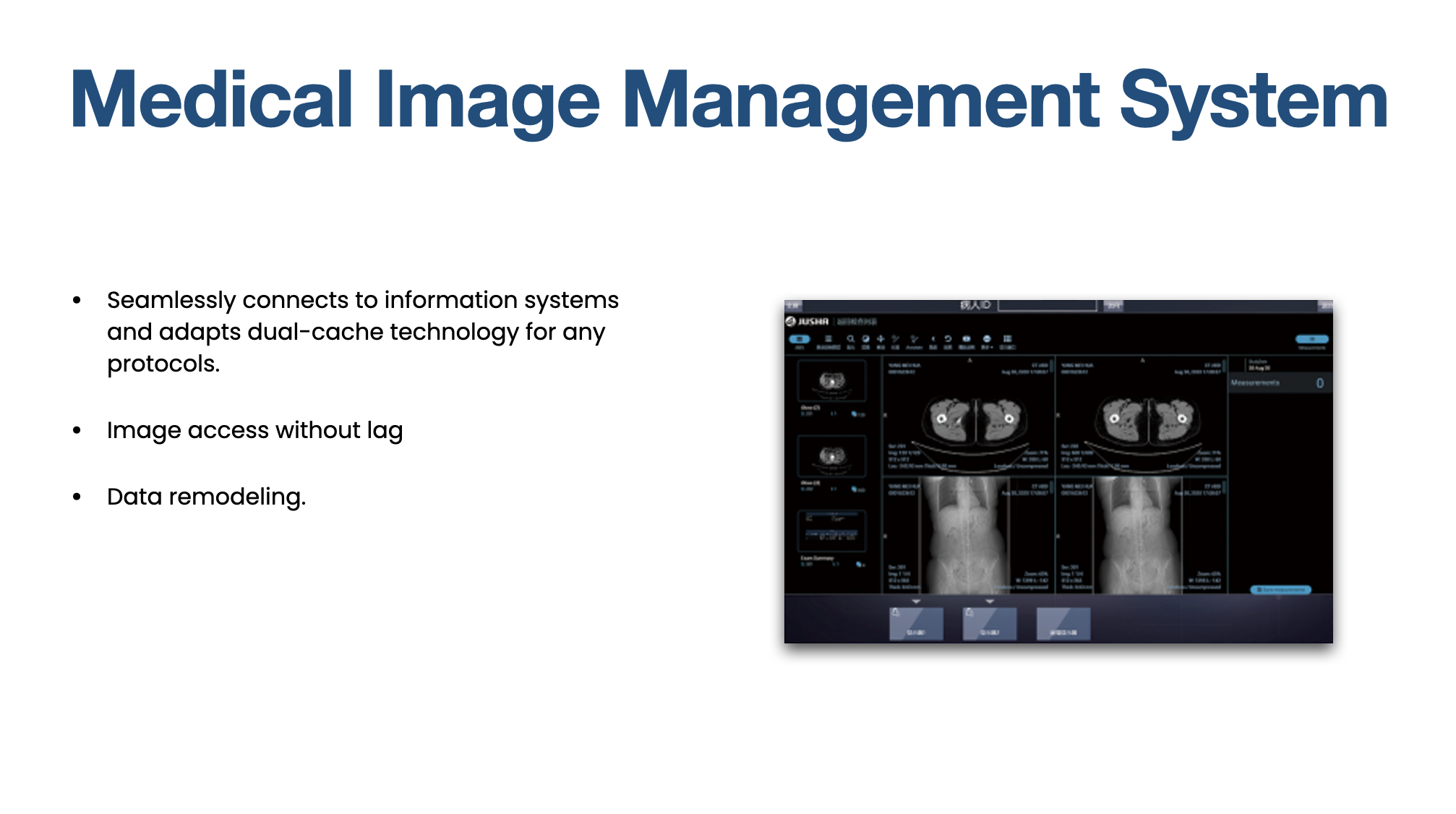Click the list/series lines icon in toolbar
1456x814 pixels.
tap(828, 339)
